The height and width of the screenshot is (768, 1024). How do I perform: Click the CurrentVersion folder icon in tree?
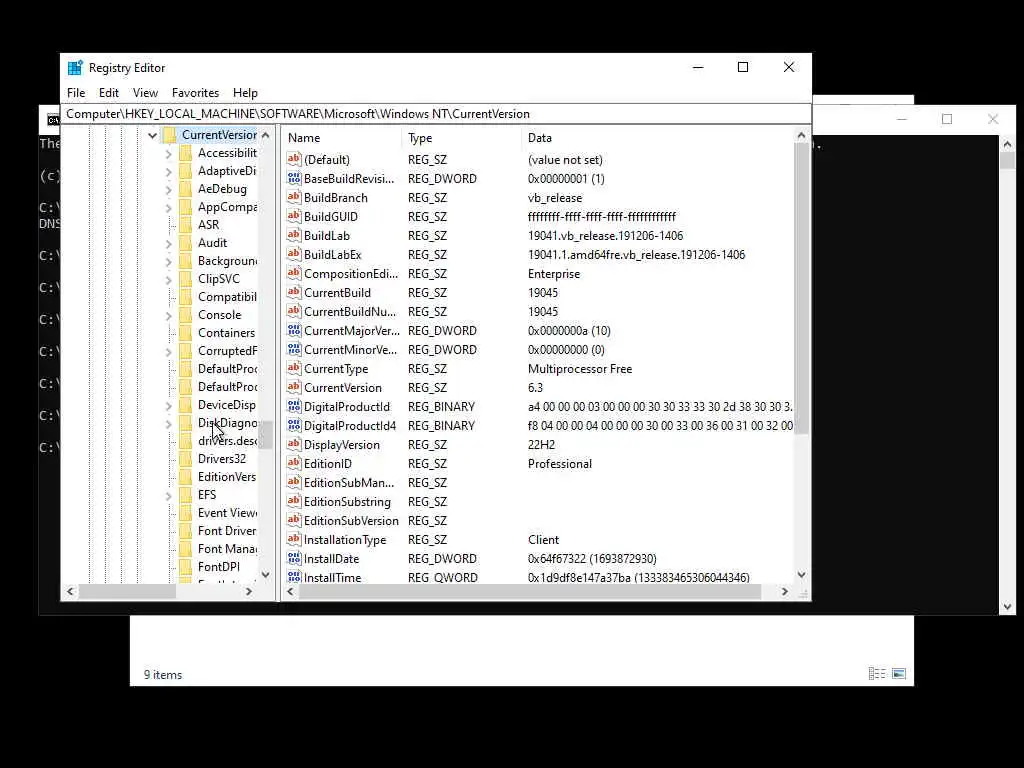click(169, 135)
